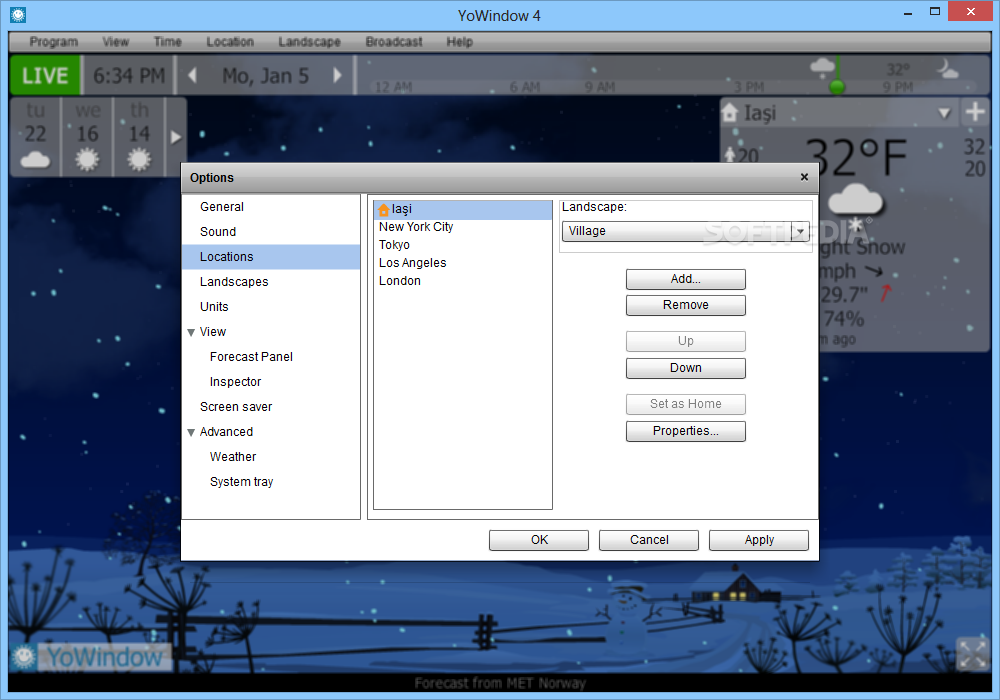Click the 6:34 PM time display

(129, 75)
